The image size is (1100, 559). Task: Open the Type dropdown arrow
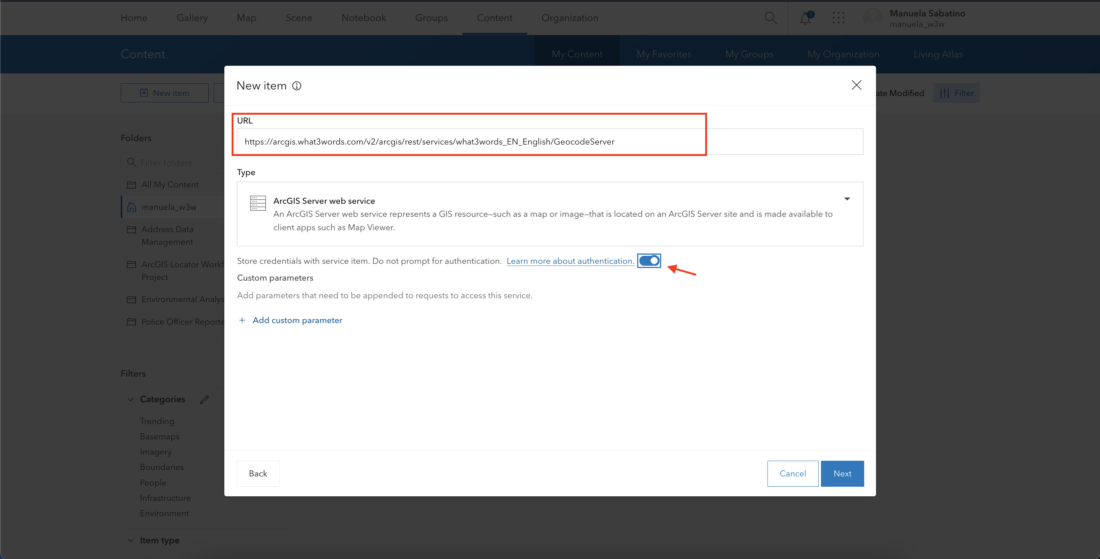[847, 199]
